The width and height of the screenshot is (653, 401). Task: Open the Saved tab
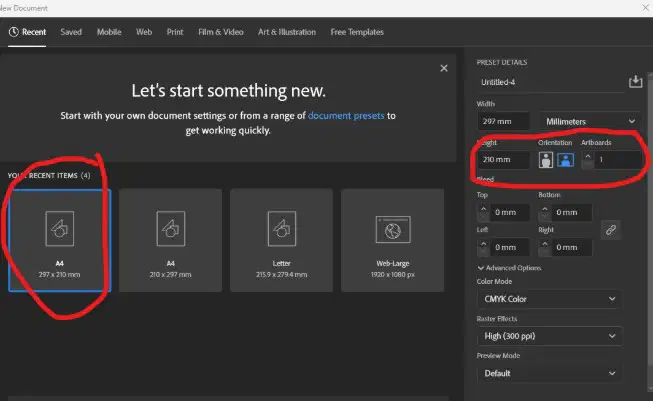point(71,32)
